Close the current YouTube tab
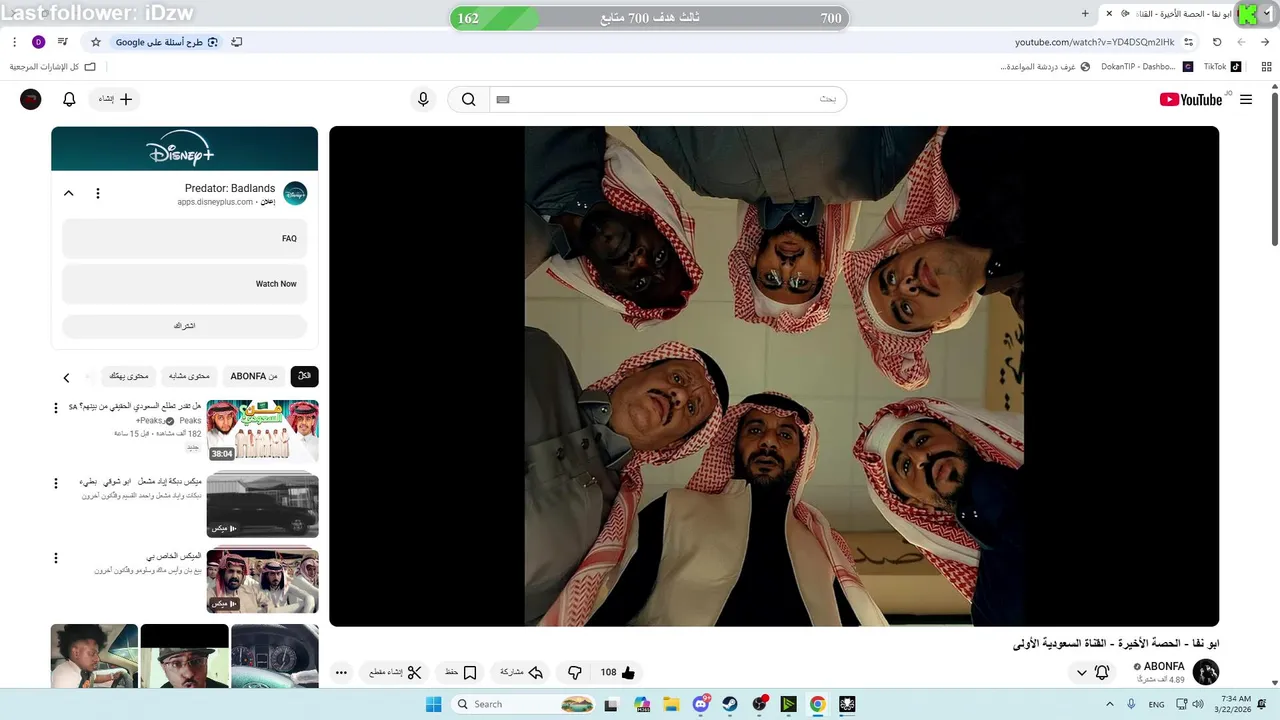The width and height of the screenshot is (1280, 720). tap(1109, 14)
